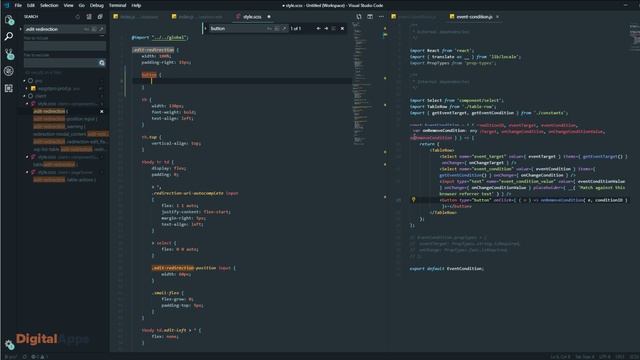Close the find widget
Image resolution: width=640 pixels, height=360 pixels.
point(342,29)
